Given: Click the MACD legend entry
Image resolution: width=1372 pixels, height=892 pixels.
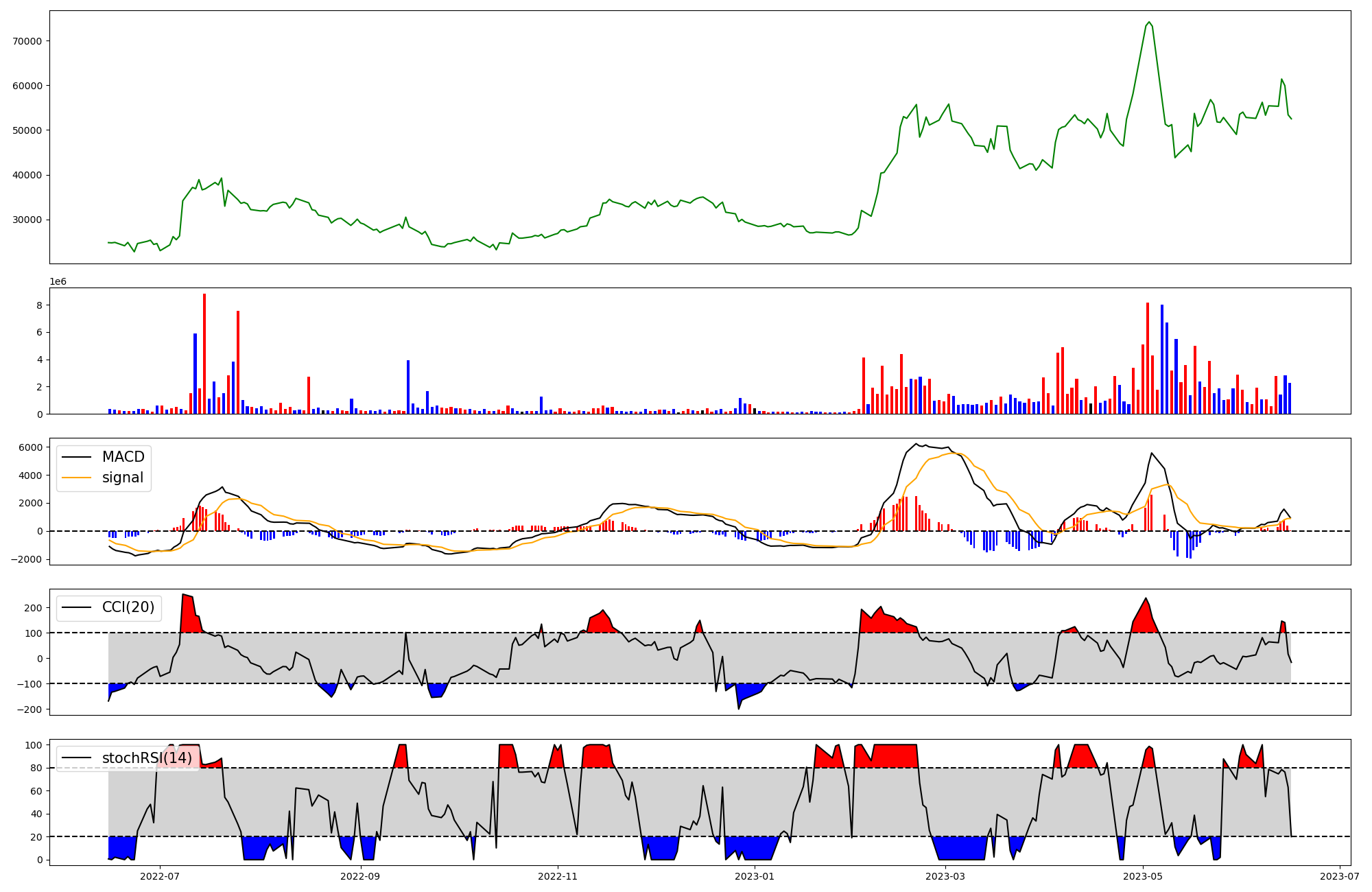Looking at the screenshot, I should (103, 457).
